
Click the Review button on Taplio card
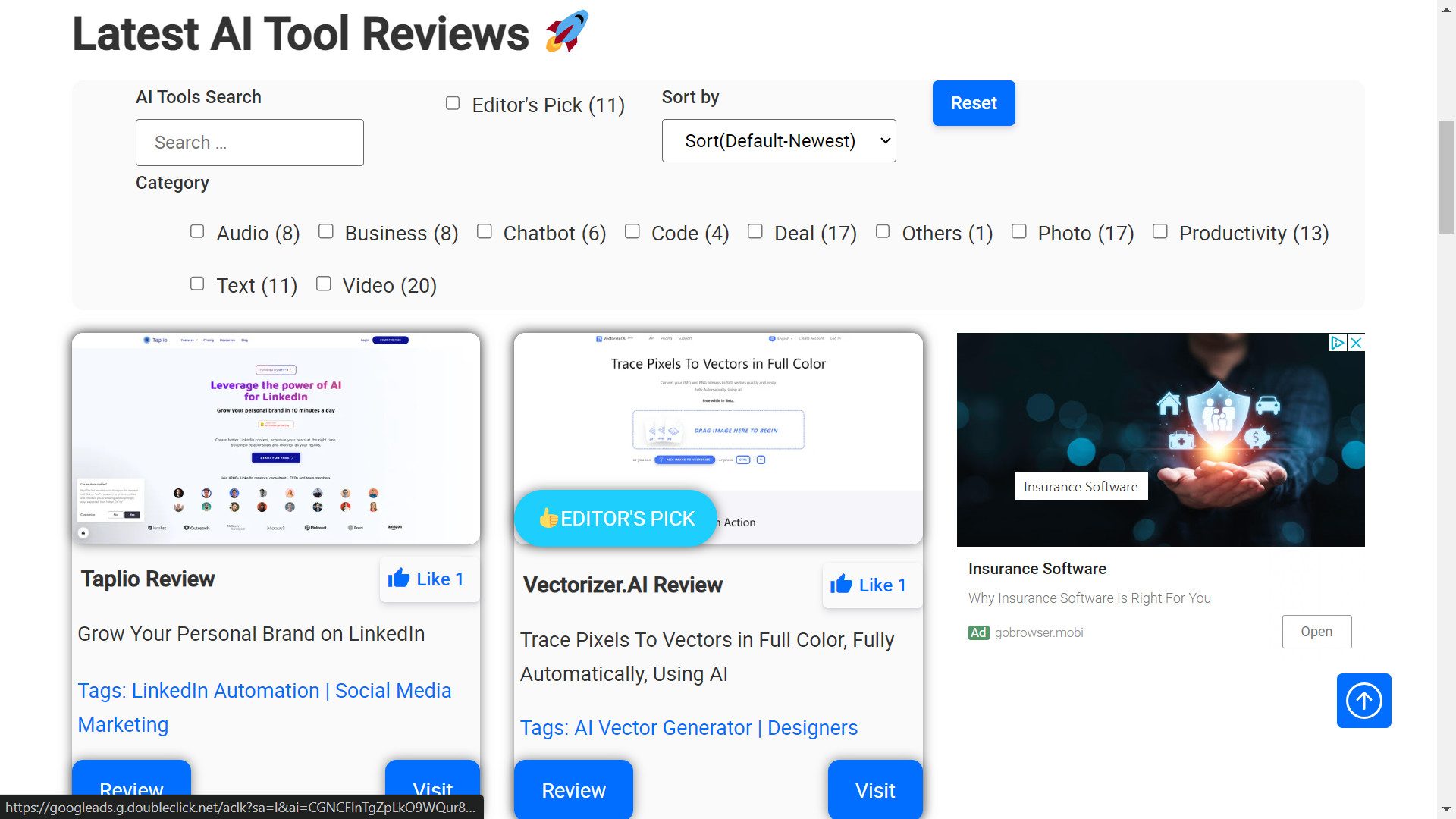point(131,778)
